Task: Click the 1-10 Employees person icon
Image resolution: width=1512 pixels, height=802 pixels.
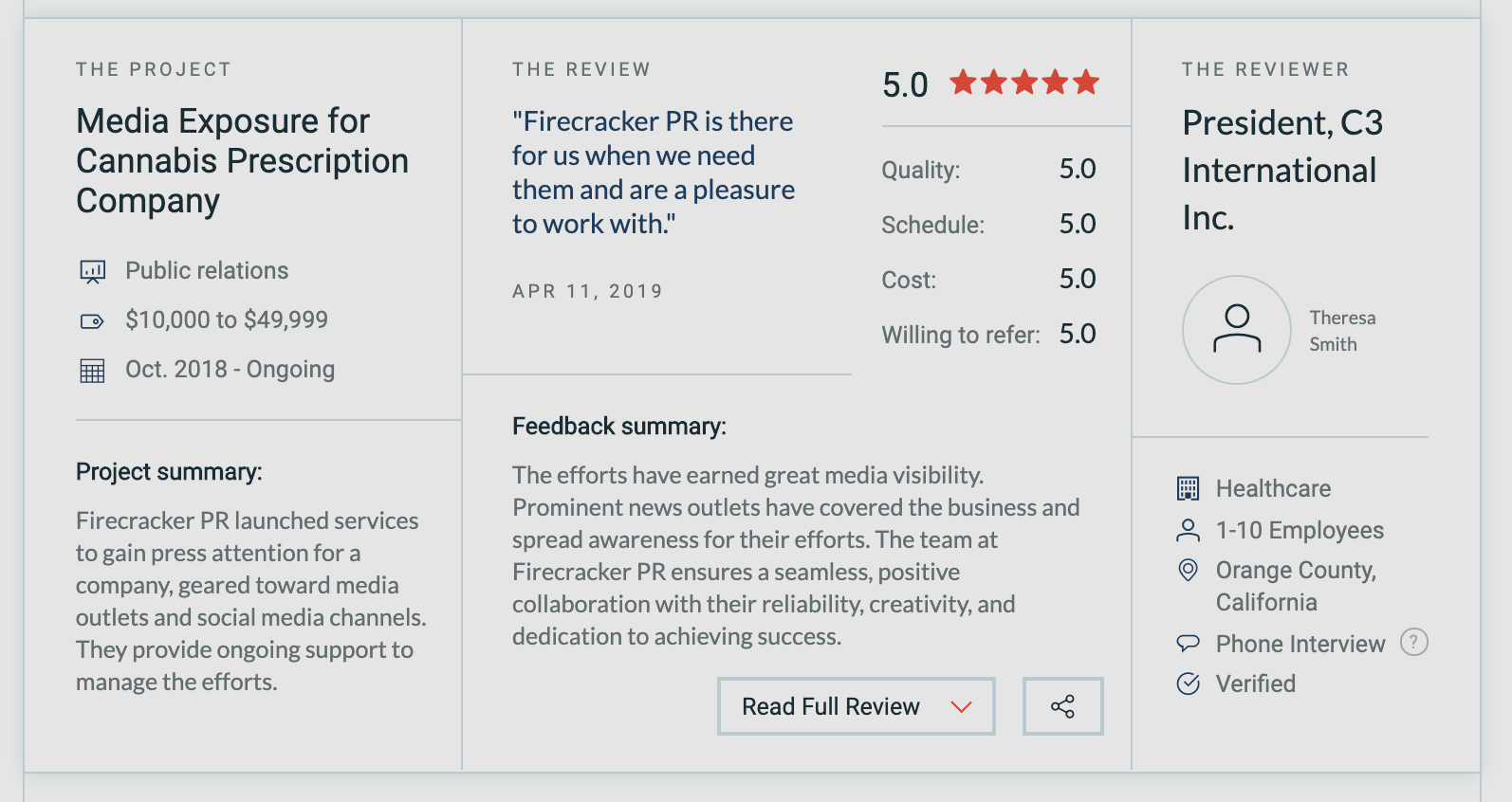Action: (x=1188, y=530)
